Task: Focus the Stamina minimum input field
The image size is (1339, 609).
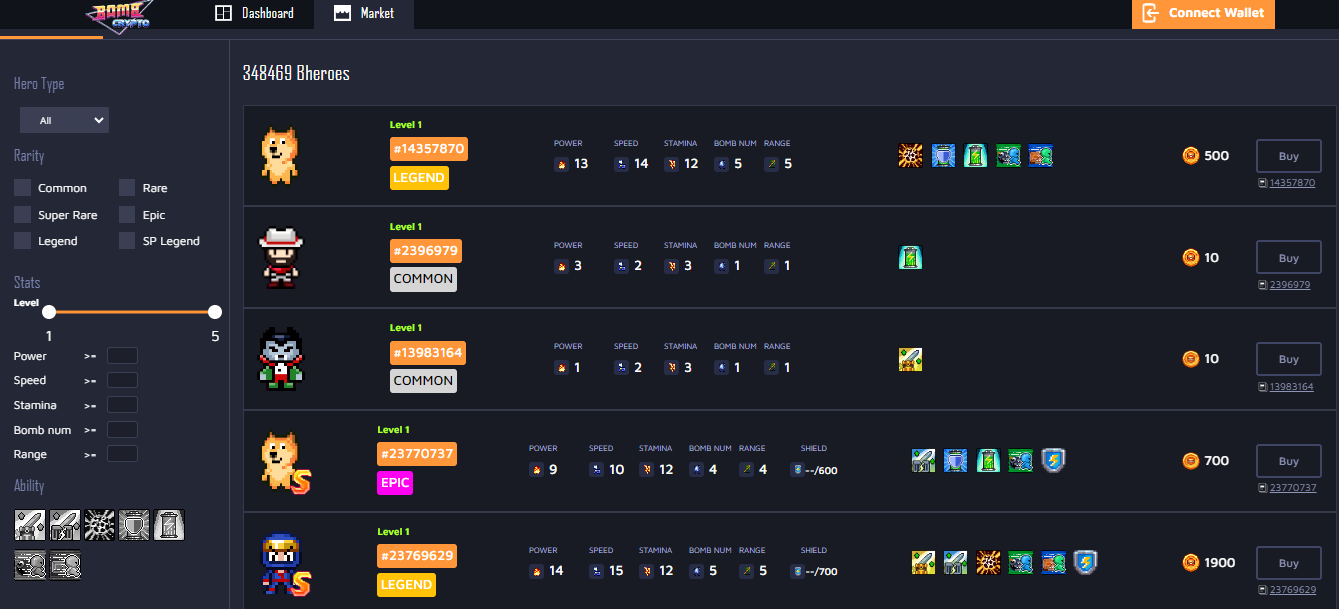Action: pyautogui.click(x=122, y=405)
